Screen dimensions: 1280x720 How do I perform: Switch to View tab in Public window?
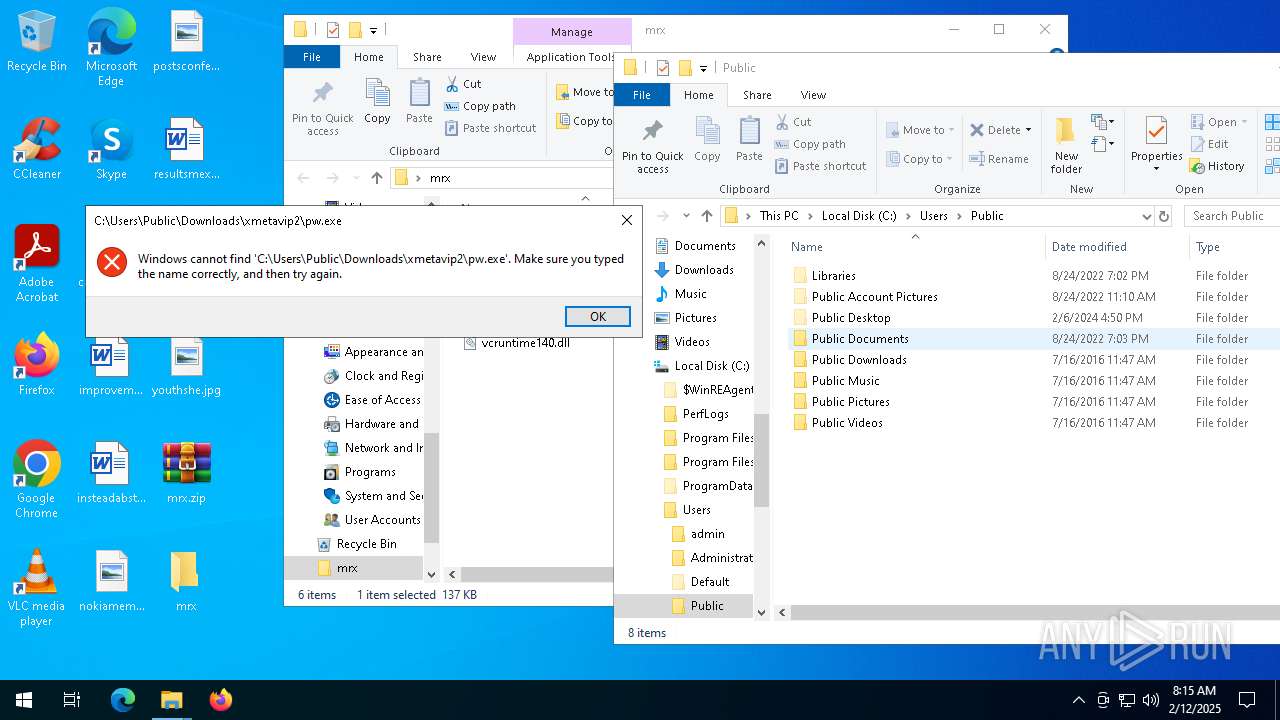pyautogui.click(x=813, y=95)
